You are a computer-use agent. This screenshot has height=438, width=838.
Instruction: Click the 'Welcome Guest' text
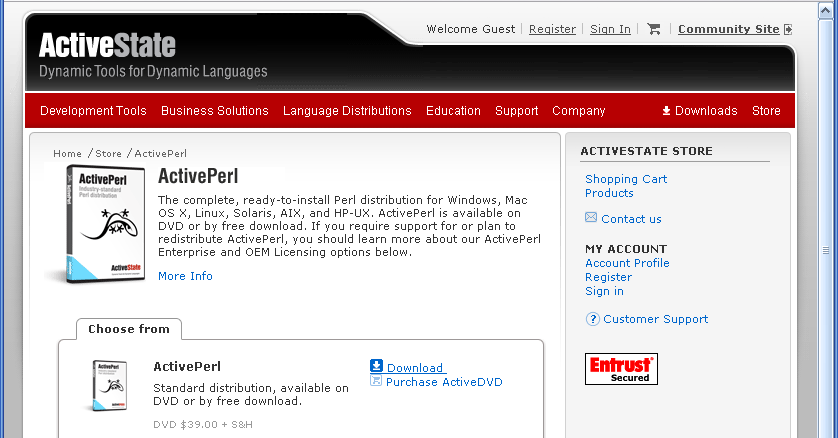(471, 29)
